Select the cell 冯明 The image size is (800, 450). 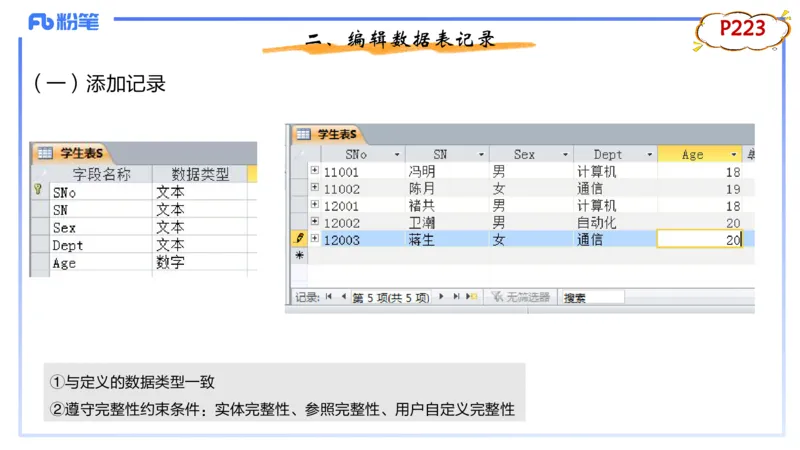pos(447,171)
